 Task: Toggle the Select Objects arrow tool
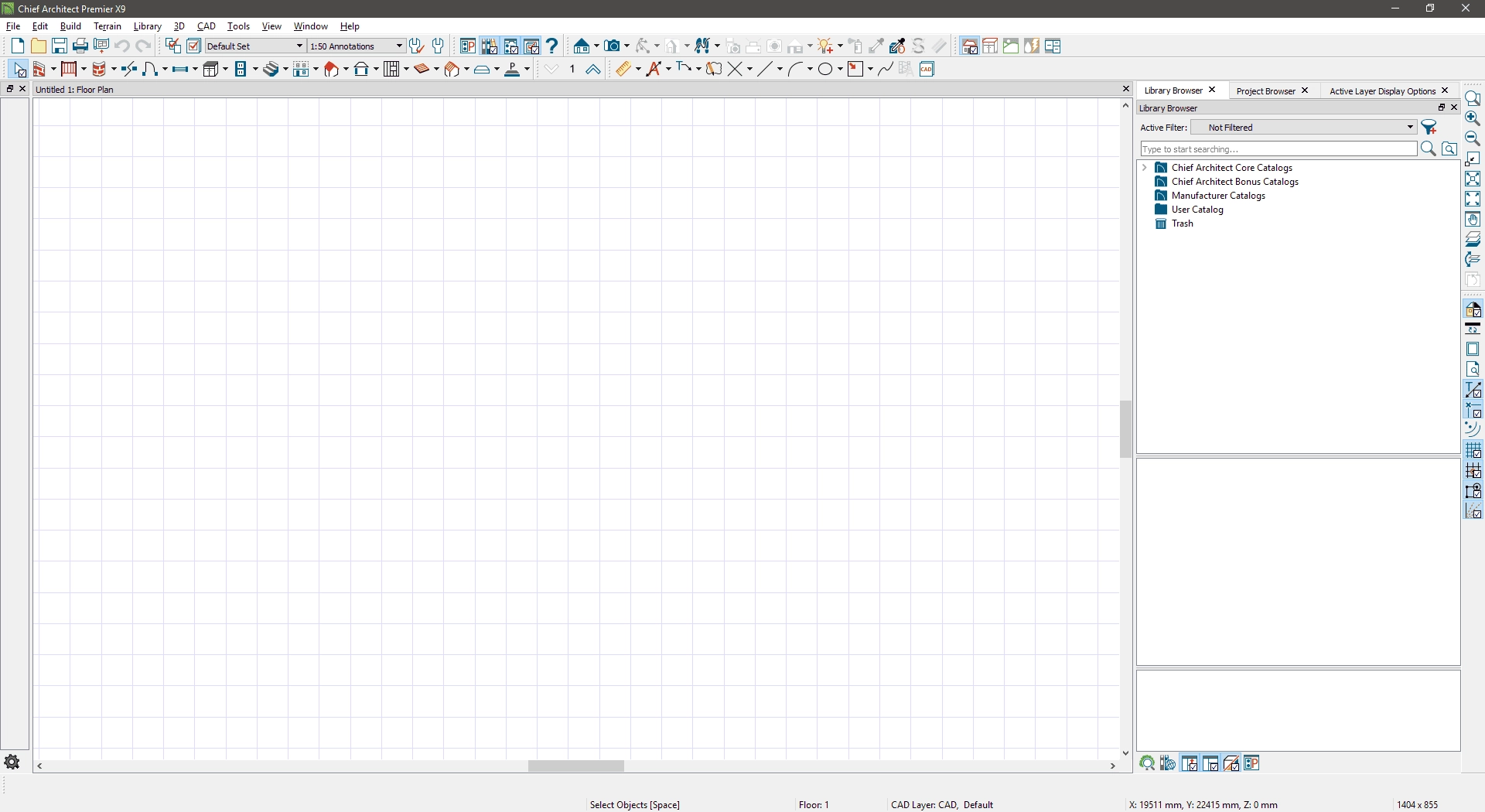tap(19, 70)
